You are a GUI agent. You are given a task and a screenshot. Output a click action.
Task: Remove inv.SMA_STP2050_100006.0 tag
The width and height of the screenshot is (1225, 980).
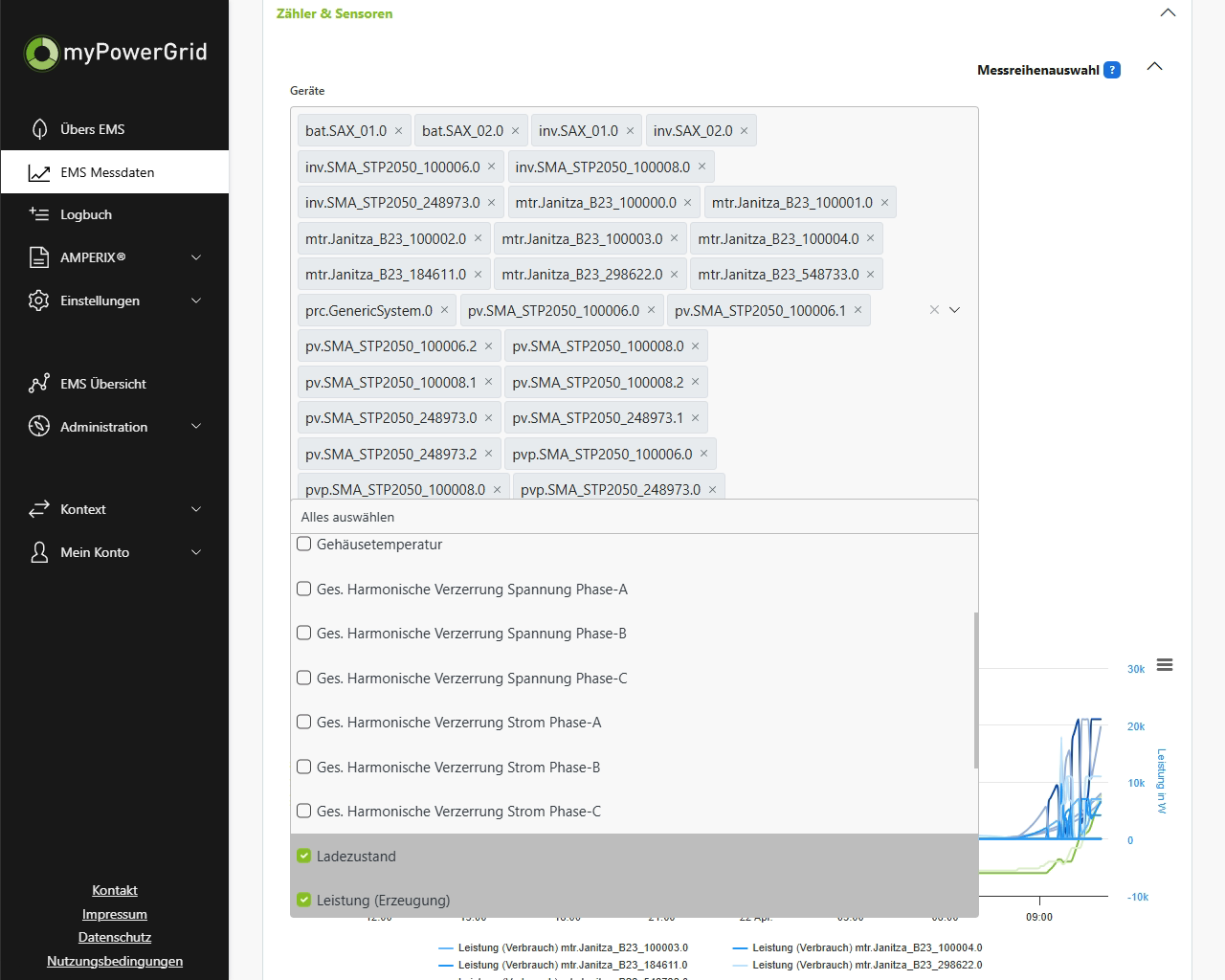492,167
